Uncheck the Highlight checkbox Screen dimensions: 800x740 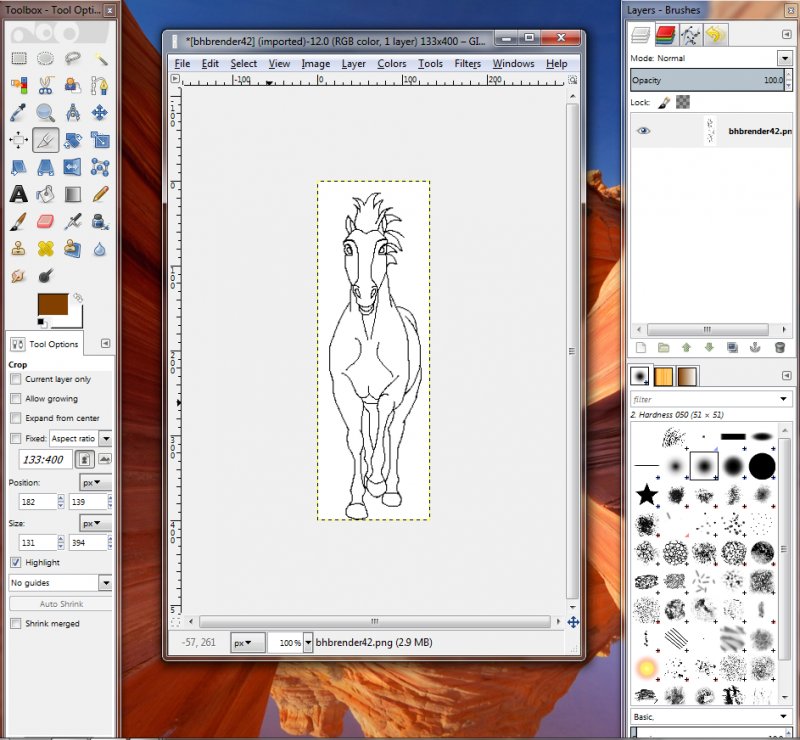click(x=16, y=562)
